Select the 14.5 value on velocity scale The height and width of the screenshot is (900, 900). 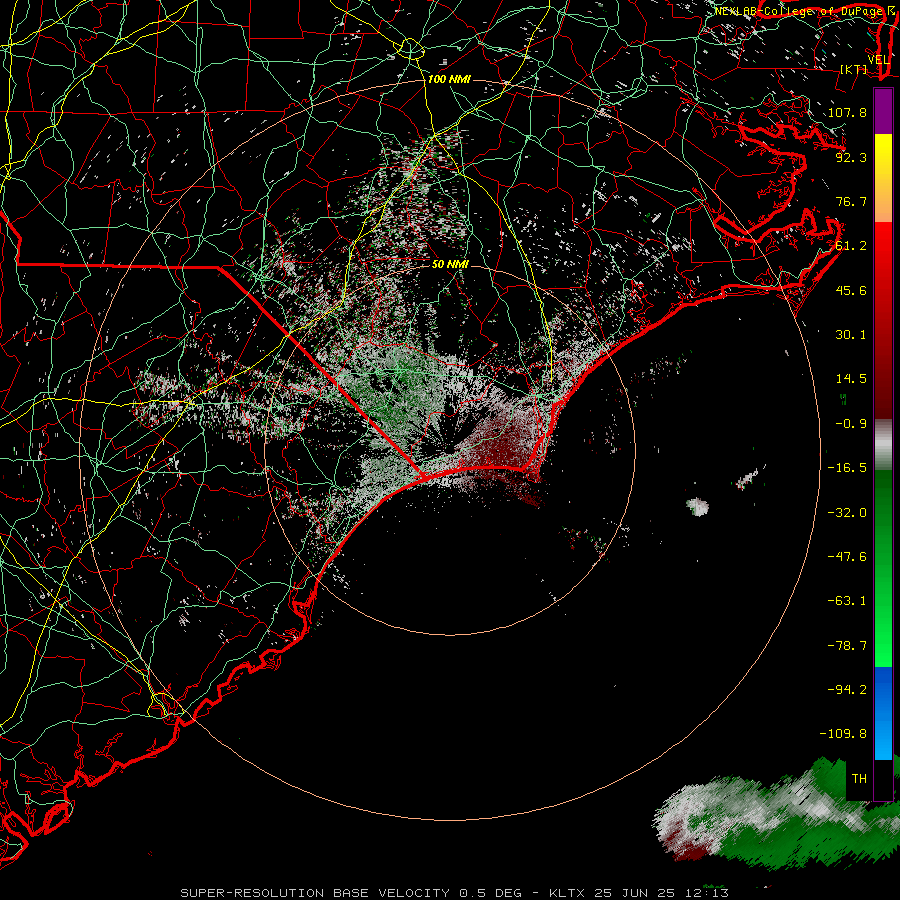(x=851, y=379)
